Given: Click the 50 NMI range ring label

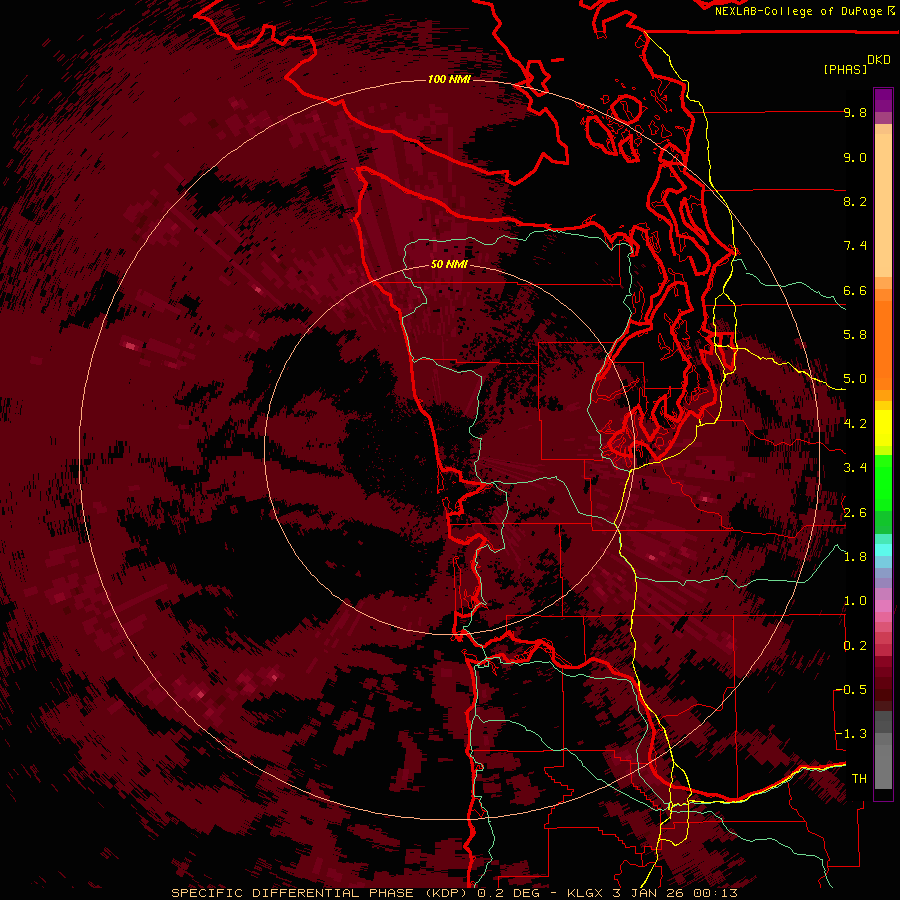Looking at the screenshot, I should (449, 265).
